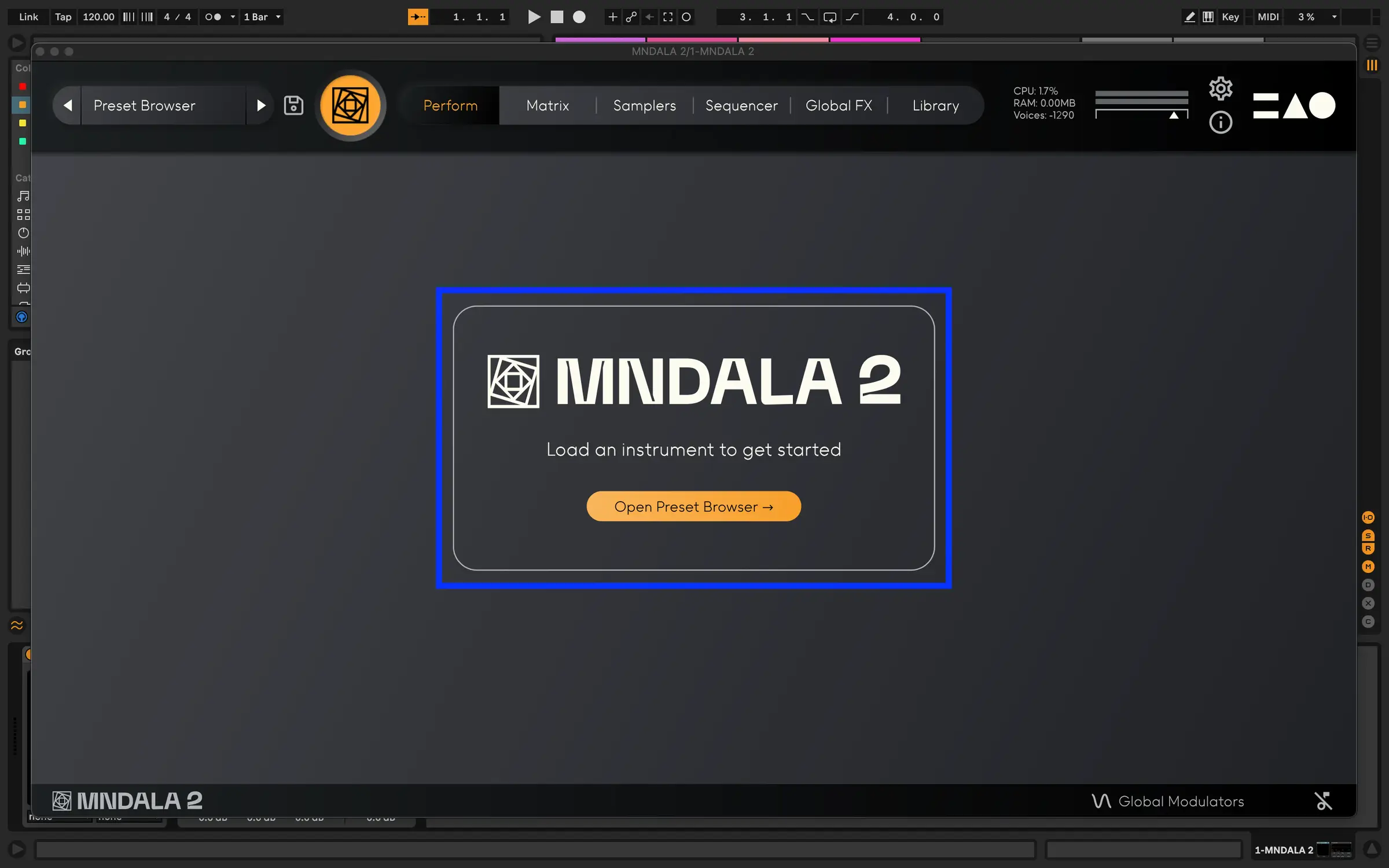Image resolution: width=1389 pixels, height=868 pixels.
Task: Click Open Preset Browser button
Action: pos(693,506)
